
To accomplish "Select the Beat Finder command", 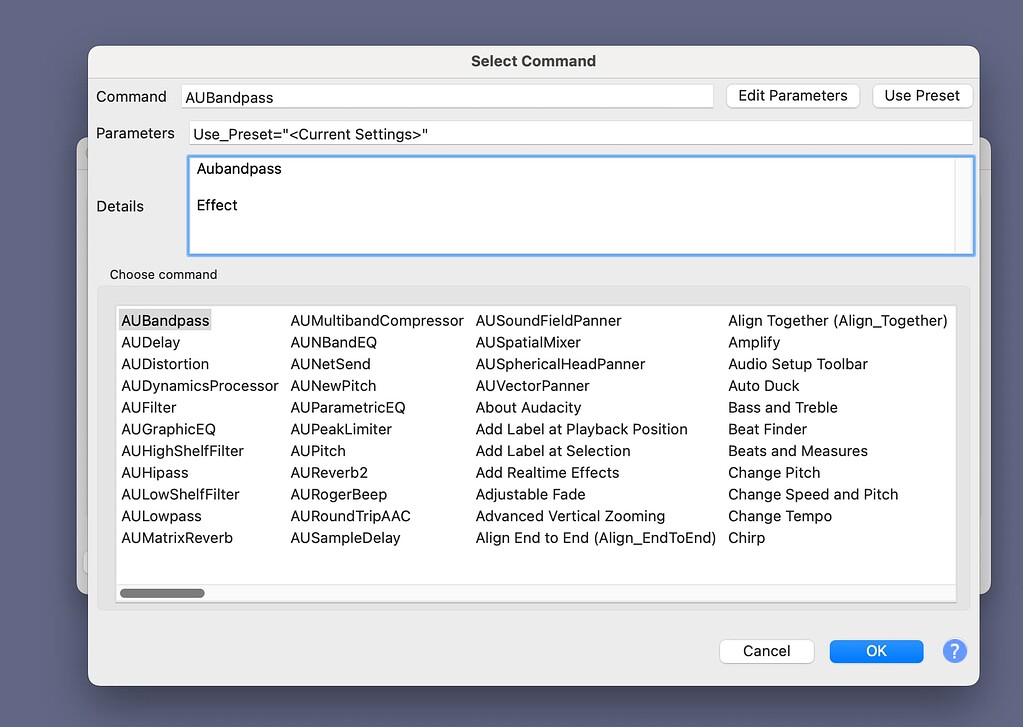I will [x=765, y=429].
